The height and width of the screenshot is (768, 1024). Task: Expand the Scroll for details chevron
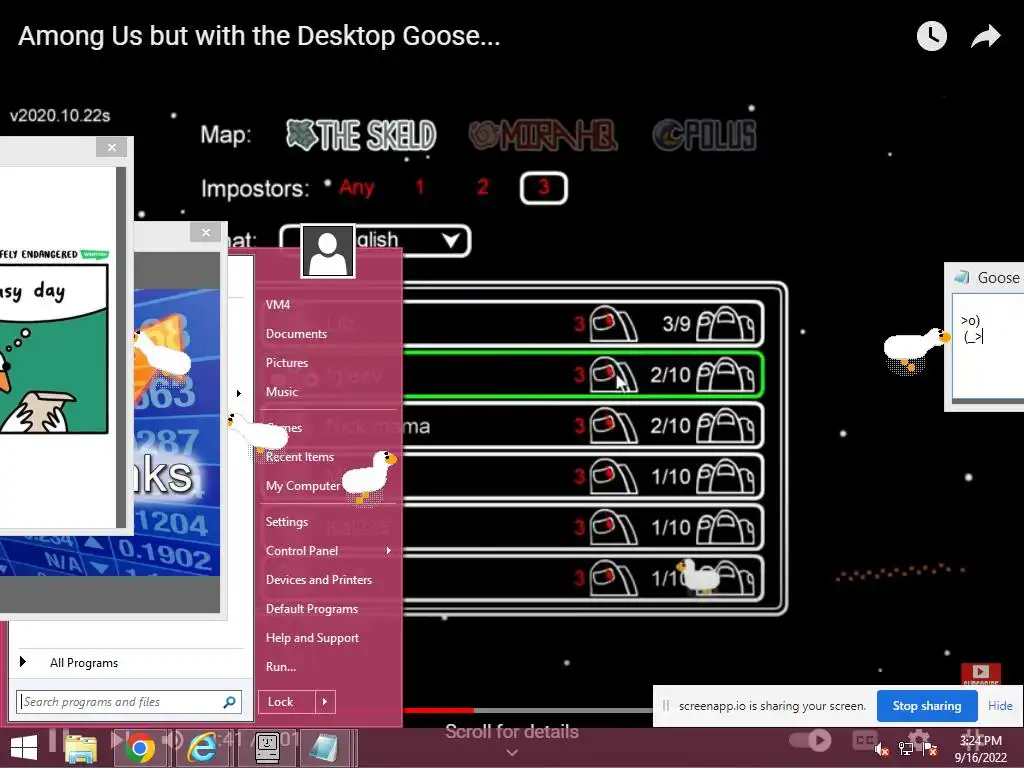[512, 753]
